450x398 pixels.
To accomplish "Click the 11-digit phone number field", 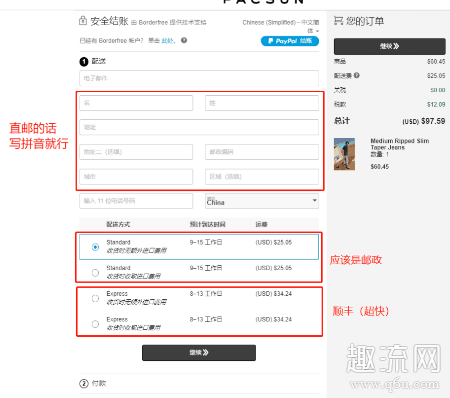I will (x=136, y=201).
